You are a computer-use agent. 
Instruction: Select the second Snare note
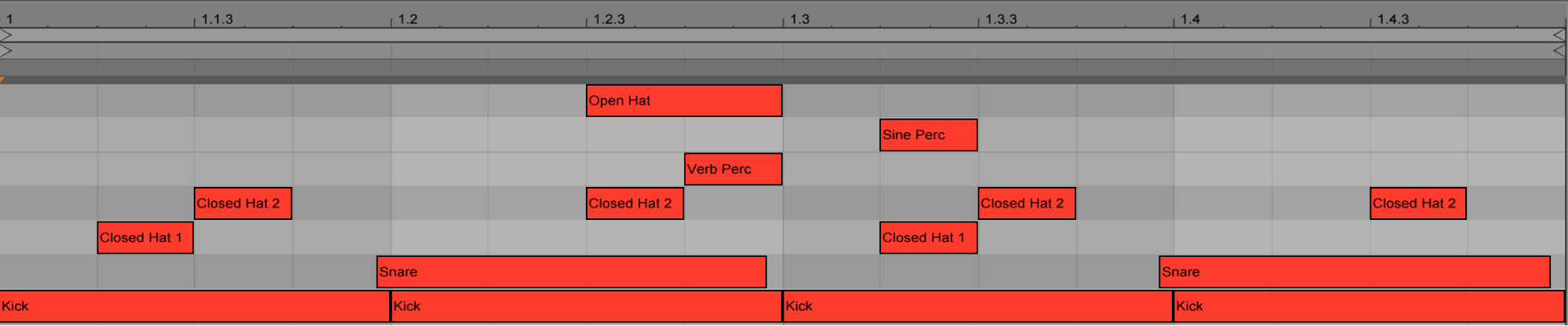[x=1355, y=272]
